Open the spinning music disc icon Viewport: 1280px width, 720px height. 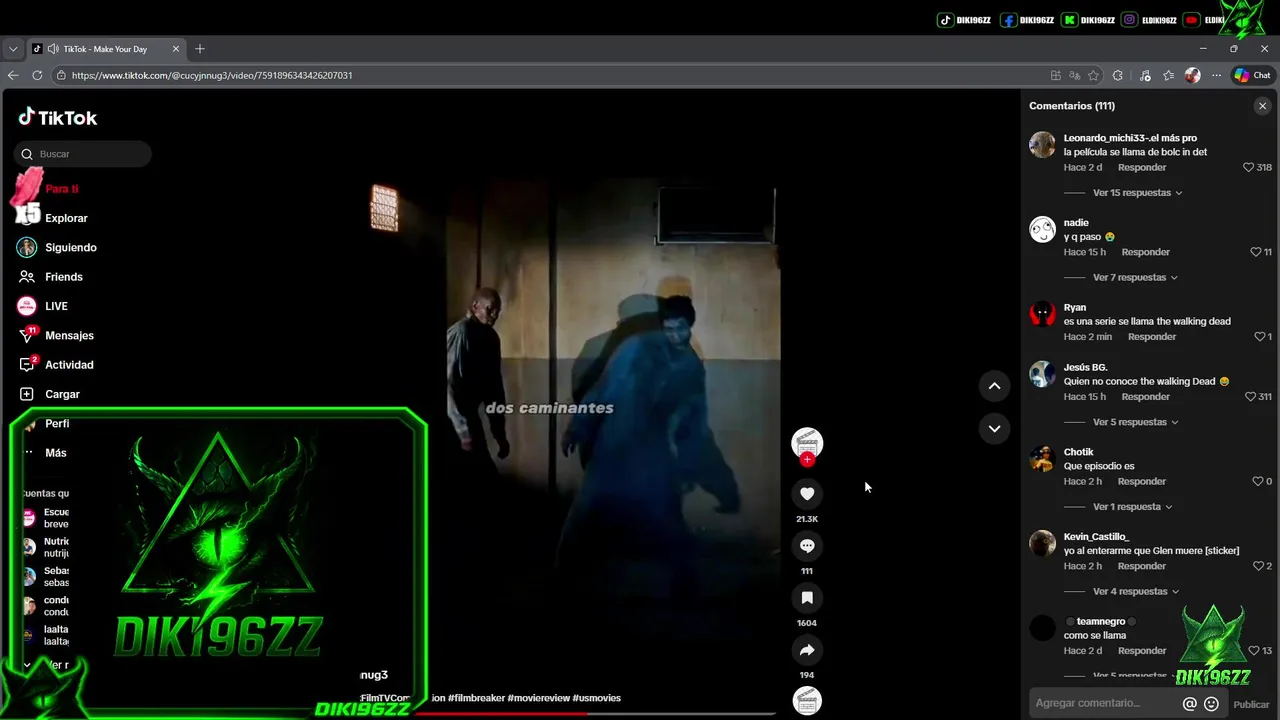point(807,701)
